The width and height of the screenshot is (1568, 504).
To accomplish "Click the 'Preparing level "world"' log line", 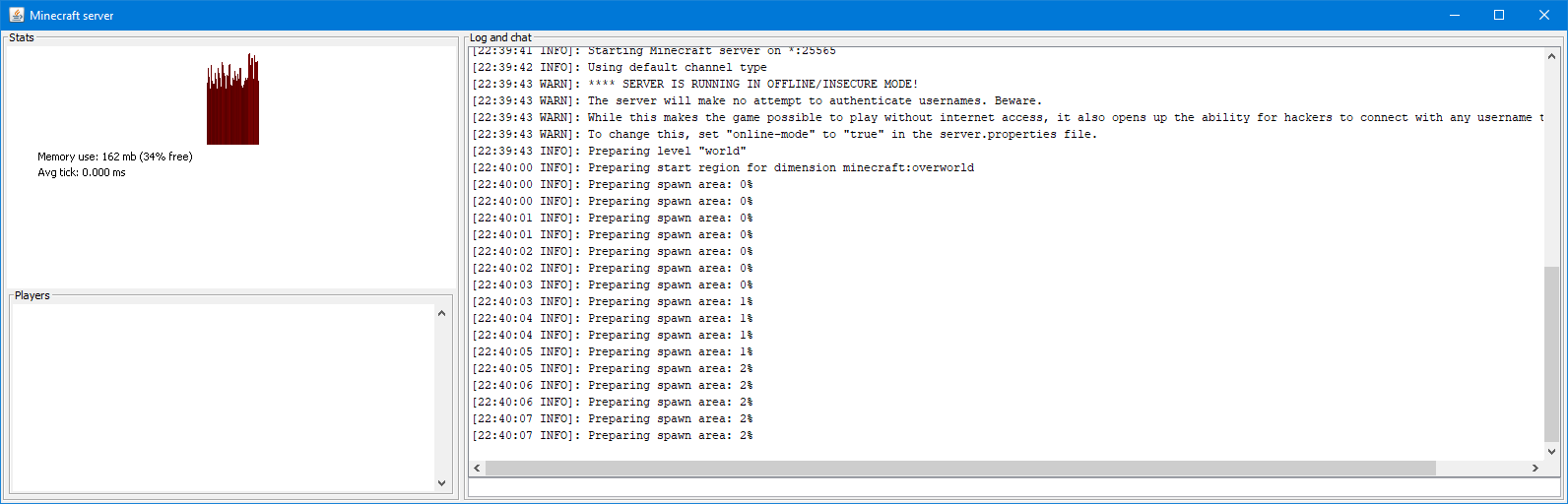I will coord(609,151).
